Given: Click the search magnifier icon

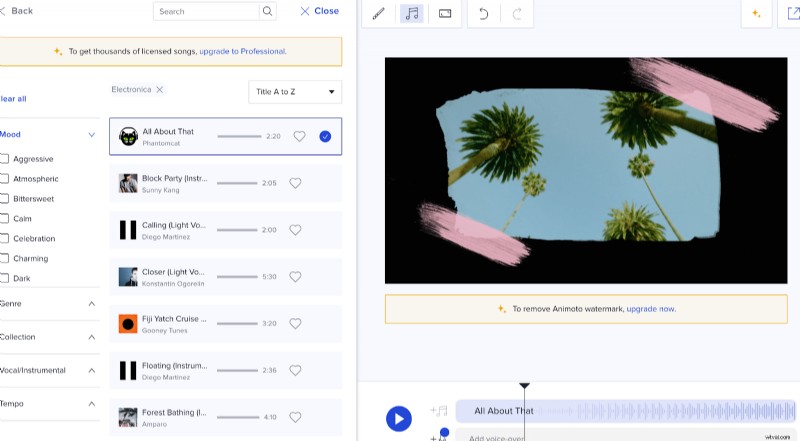Looking at the screenshot, I should pyautogui.click(x=267, y=11).
